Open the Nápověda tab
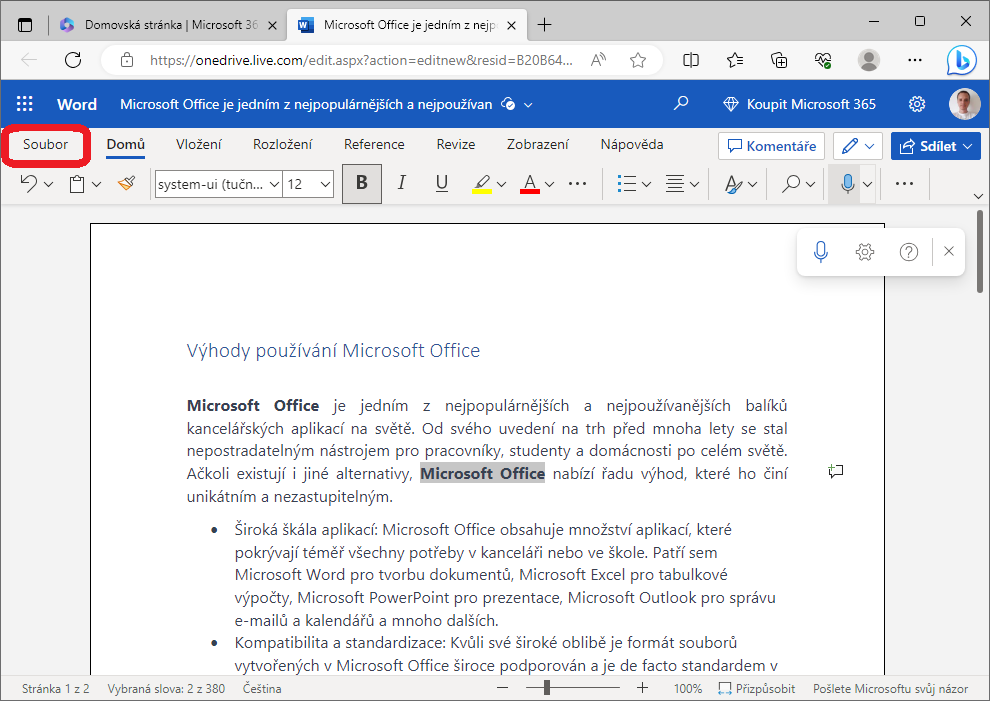The image size is (990, 701). (x=632, y=145)
